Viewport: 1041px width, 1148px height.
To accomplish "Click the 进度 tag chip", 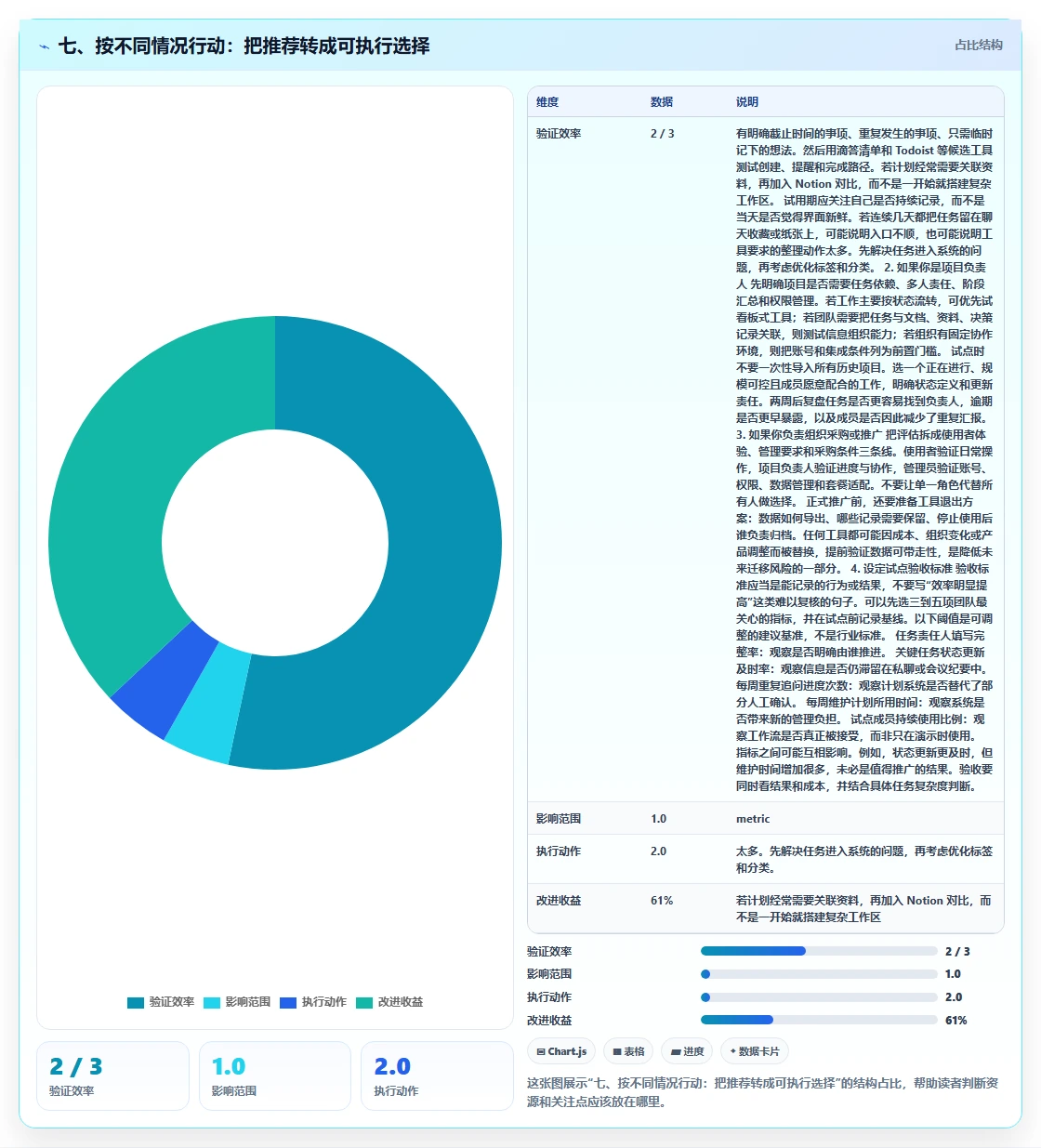I will (x=687, y=1051).
